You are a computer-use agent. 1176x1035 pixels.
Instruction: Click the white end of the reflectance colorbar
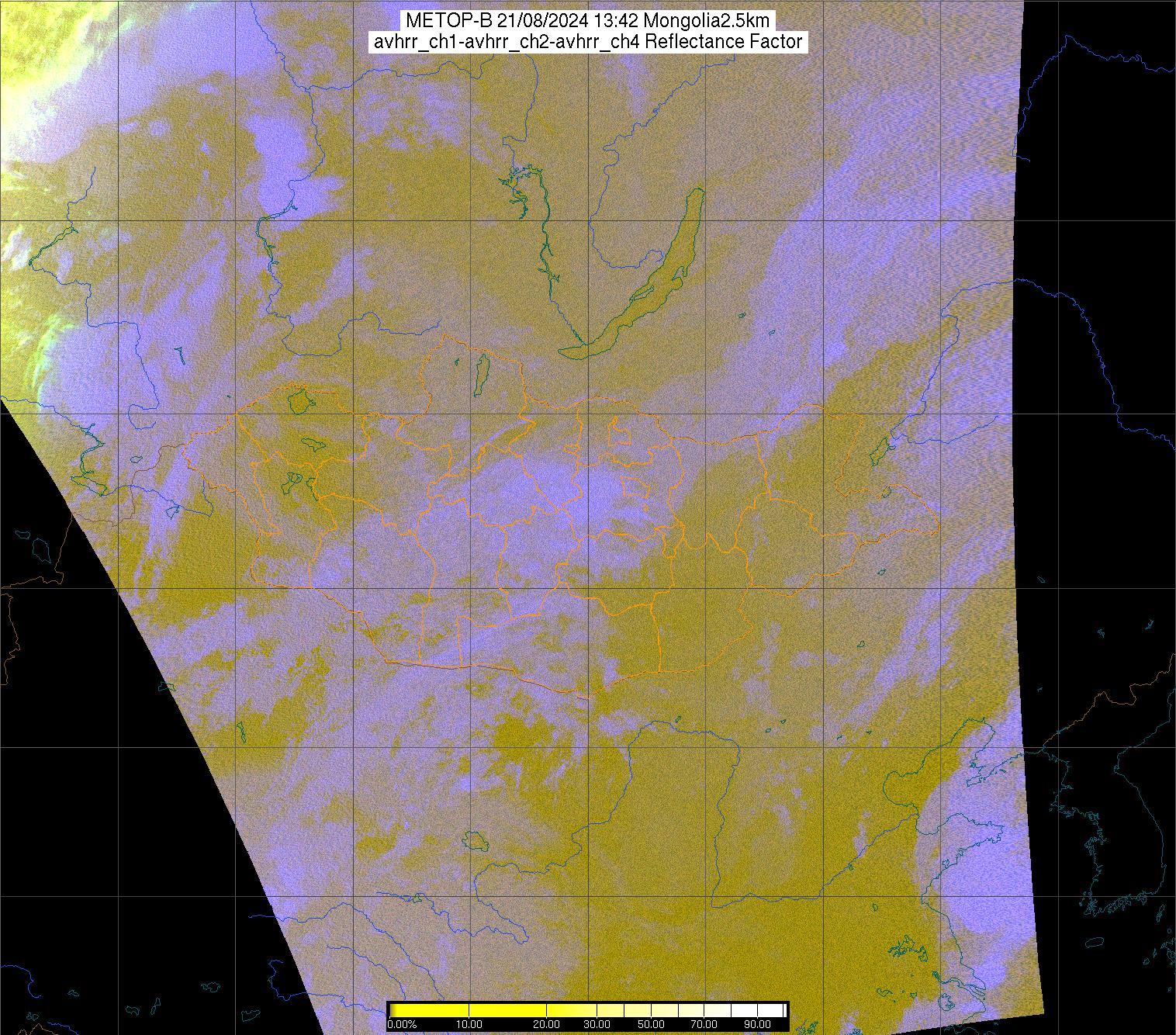tap(770, 1010)
